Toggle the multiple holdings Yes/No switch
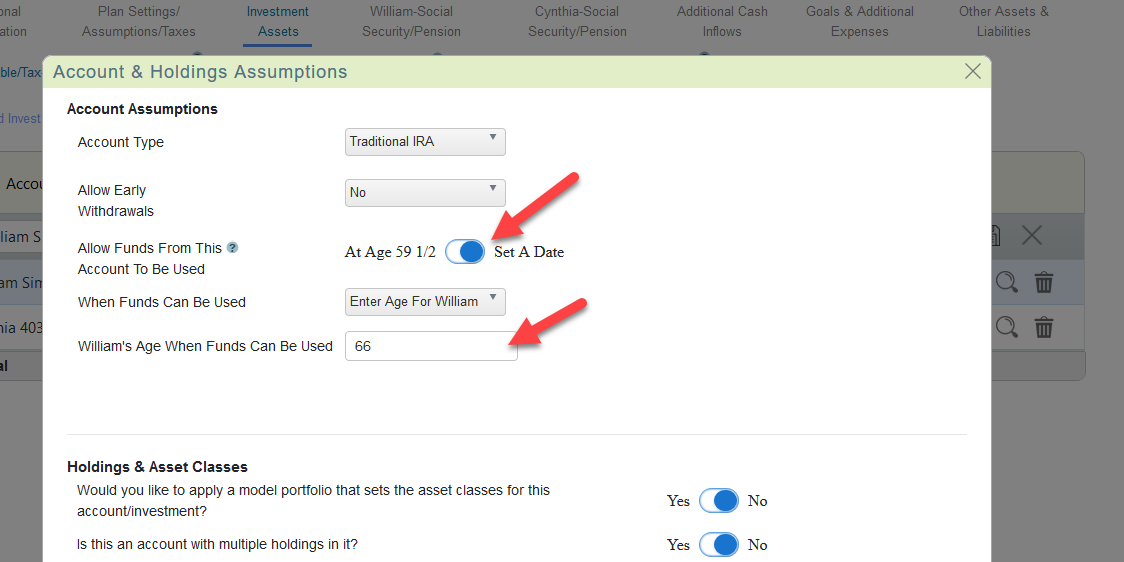 (x=718, y=544)
